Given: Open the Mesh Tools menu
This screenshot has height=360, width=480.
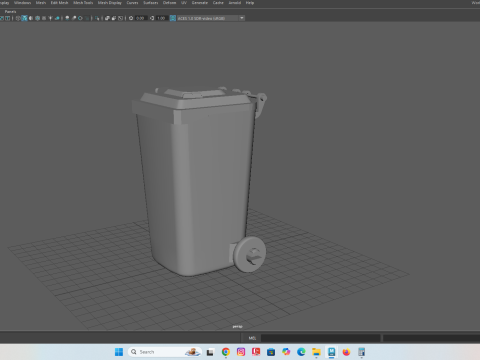Looking at the screenshot, I should click(83, 3).
